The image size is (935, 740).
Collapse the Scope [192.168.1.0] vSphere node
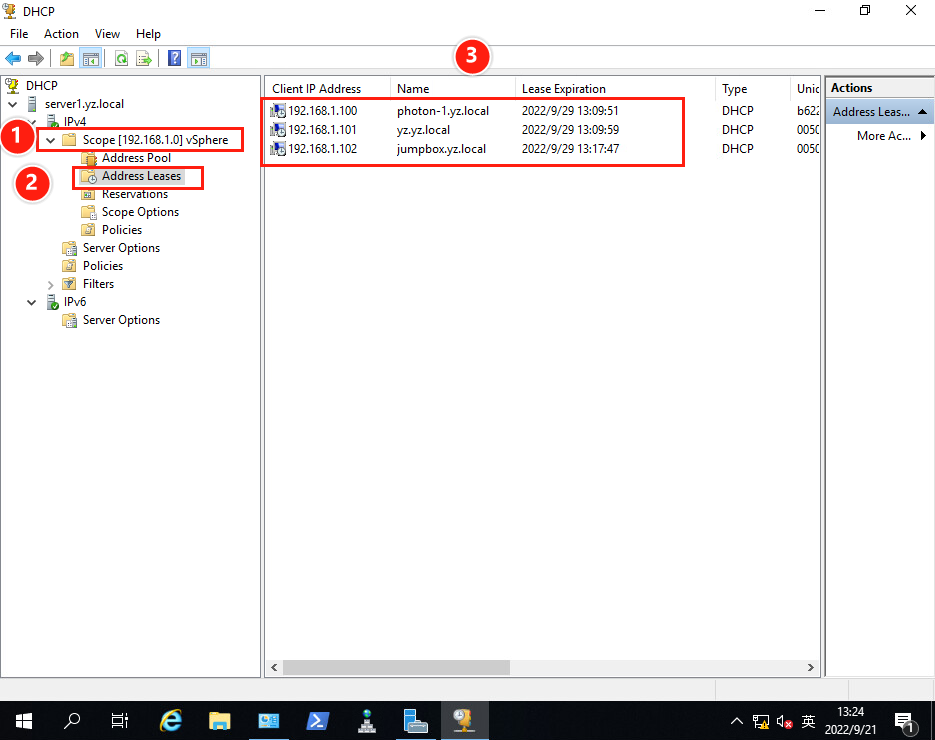pos(50,140)
